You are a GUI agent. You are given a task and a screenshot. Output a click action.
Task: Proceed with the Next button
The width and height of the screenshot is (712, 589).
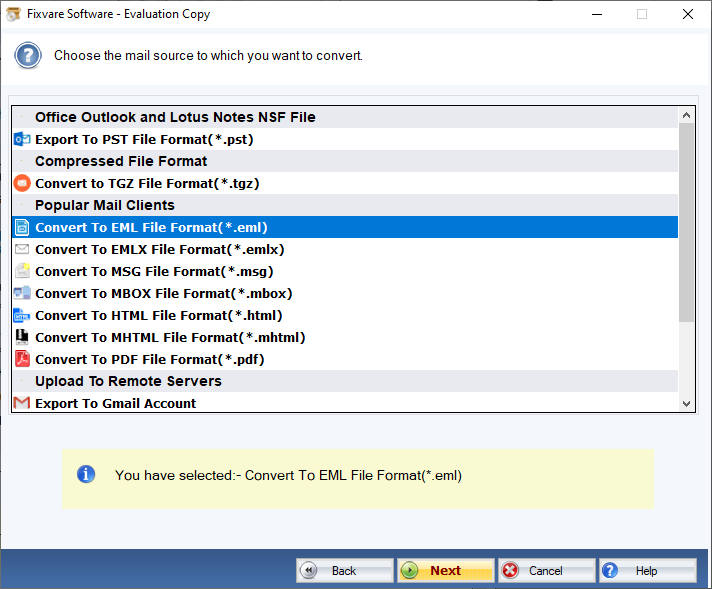(x=445, y=570)
